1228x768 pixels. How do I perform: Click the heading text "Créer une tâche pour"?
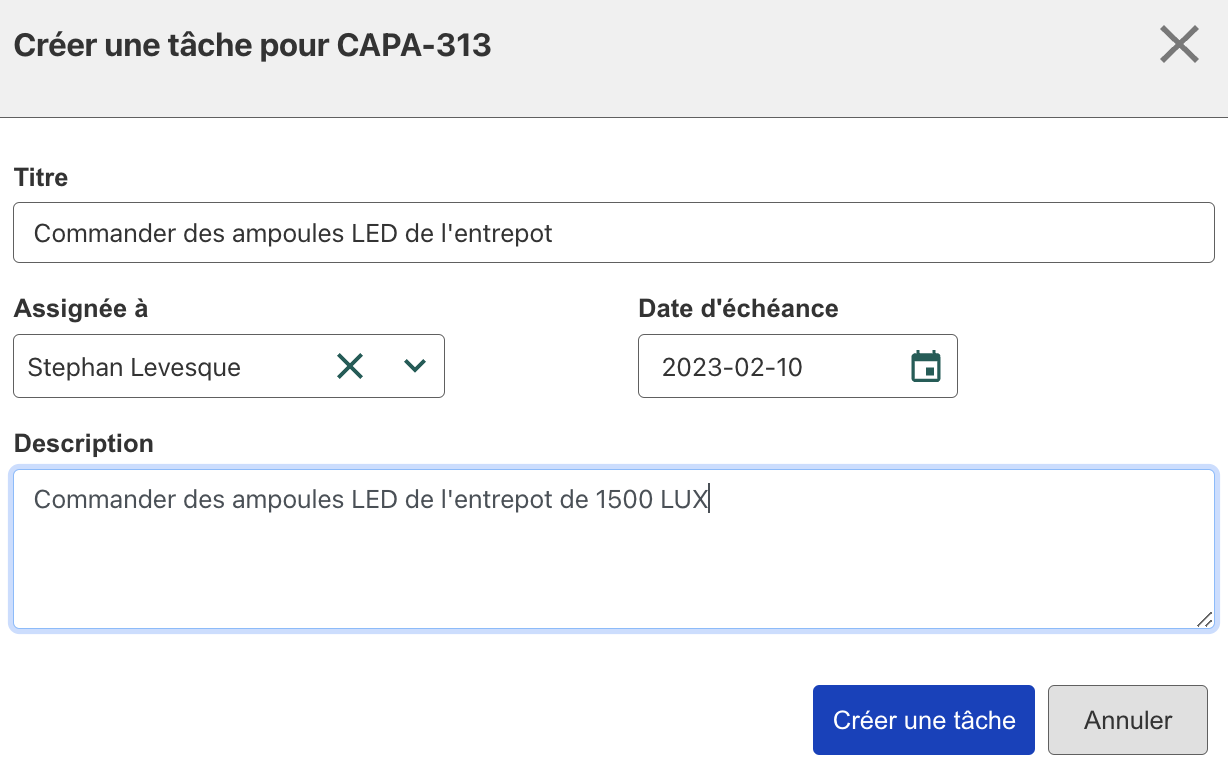click(x=172, y=45)
